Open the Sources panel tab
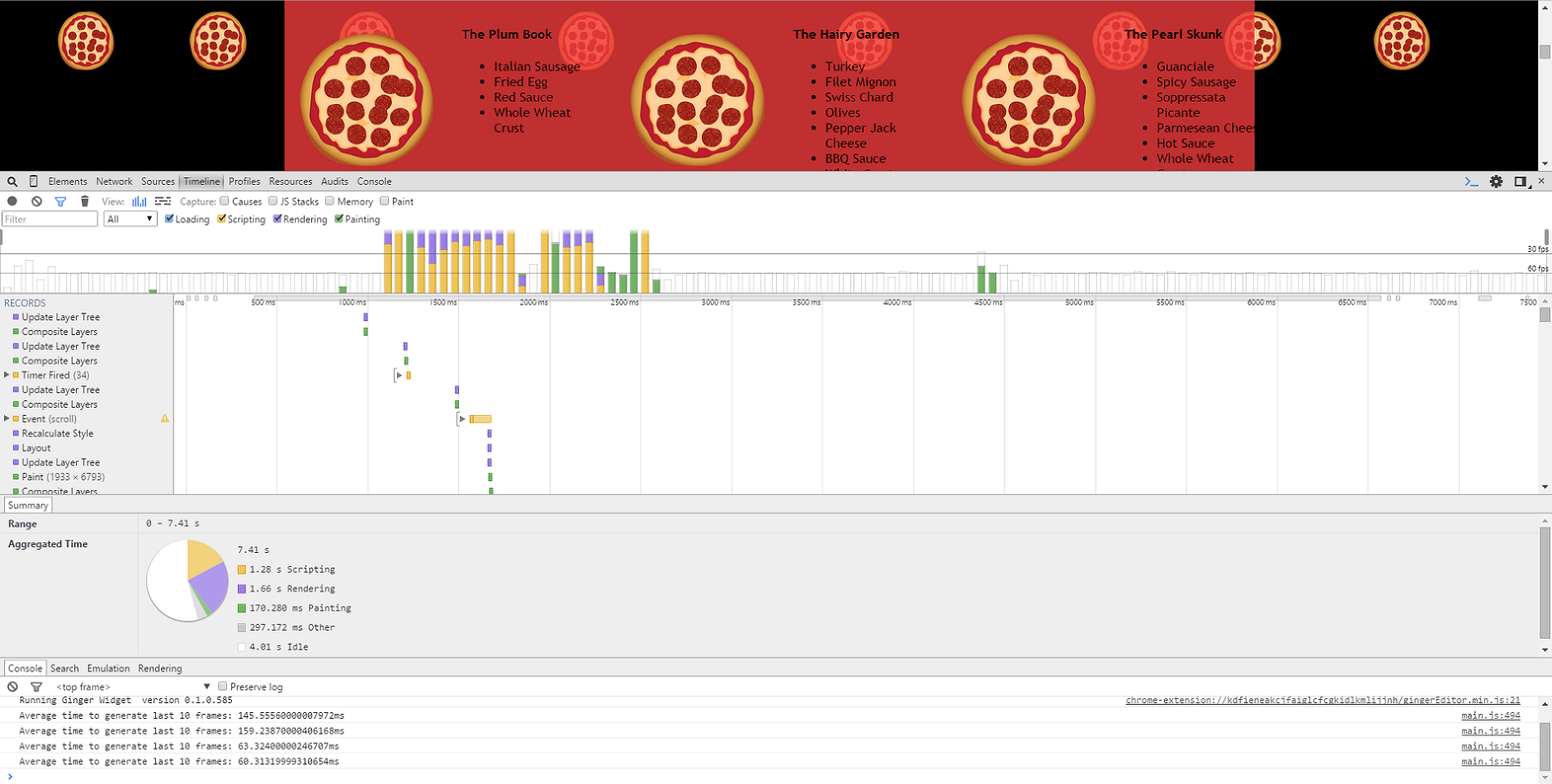 tap(158, 182)
